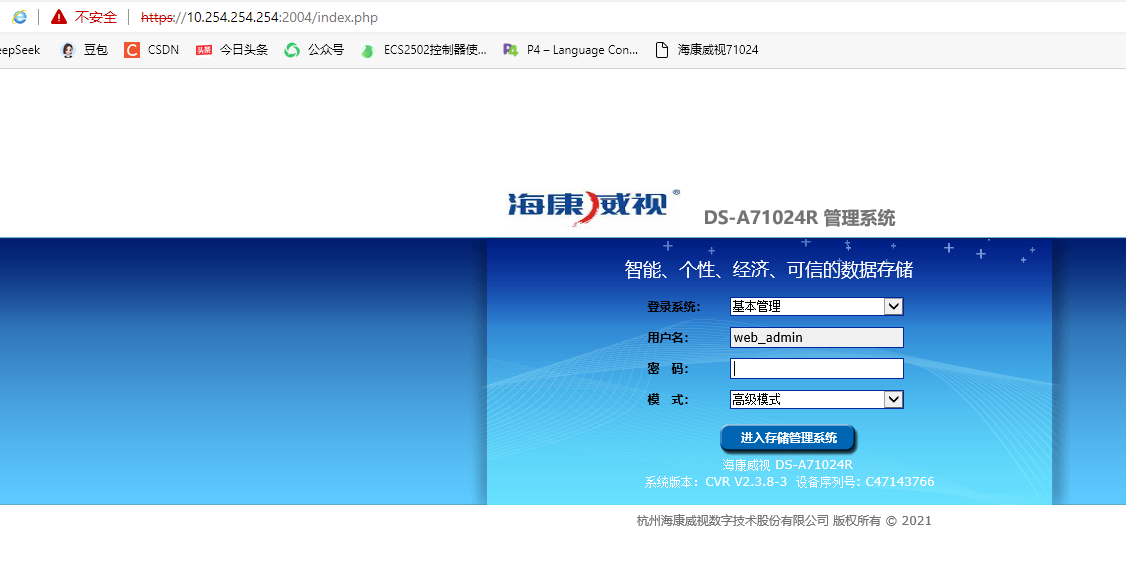Image resolution: width=1126 pixels, height=563 pixels.
Task: Click the DS-A71024R 管理系统 title text
Action: 799,218
